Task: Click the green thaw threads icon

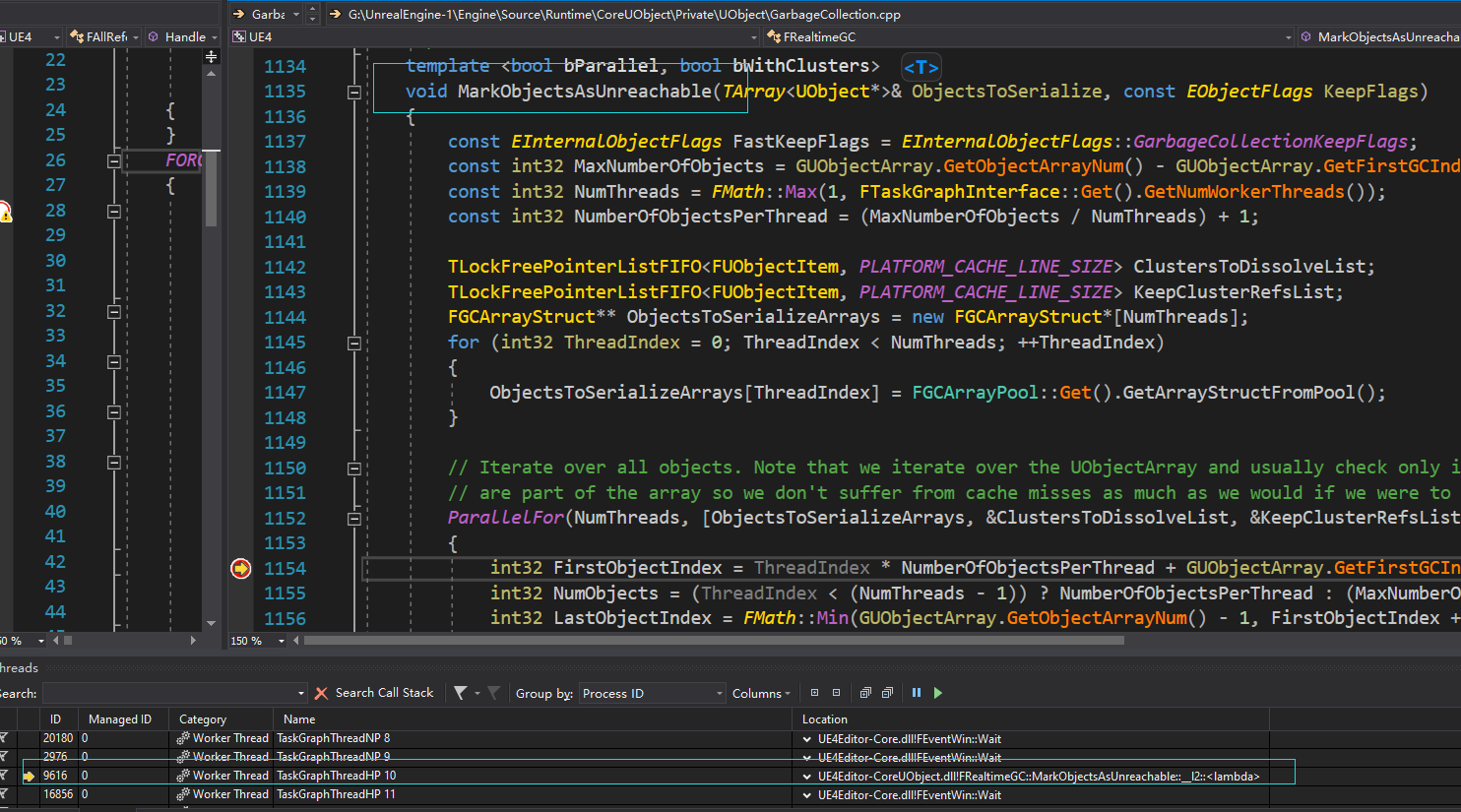Action: click(x=936, y=692)
